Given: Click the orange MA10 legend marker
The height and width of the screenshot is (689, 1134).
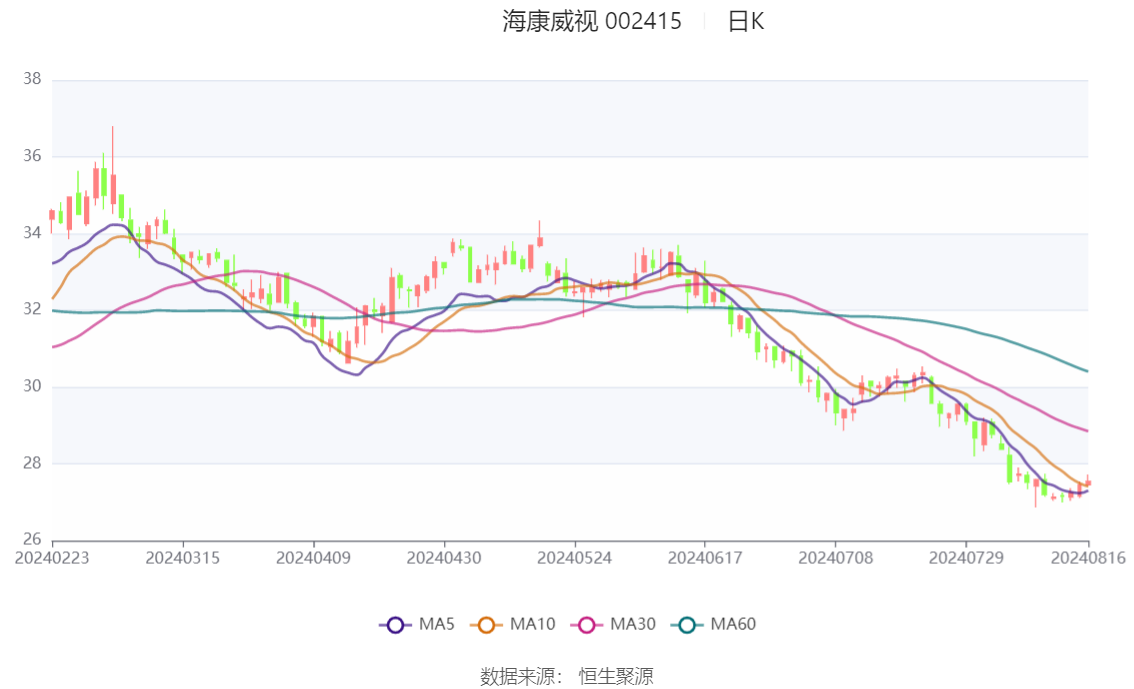Looking at the screenshot, I should [x=486, y=625].
